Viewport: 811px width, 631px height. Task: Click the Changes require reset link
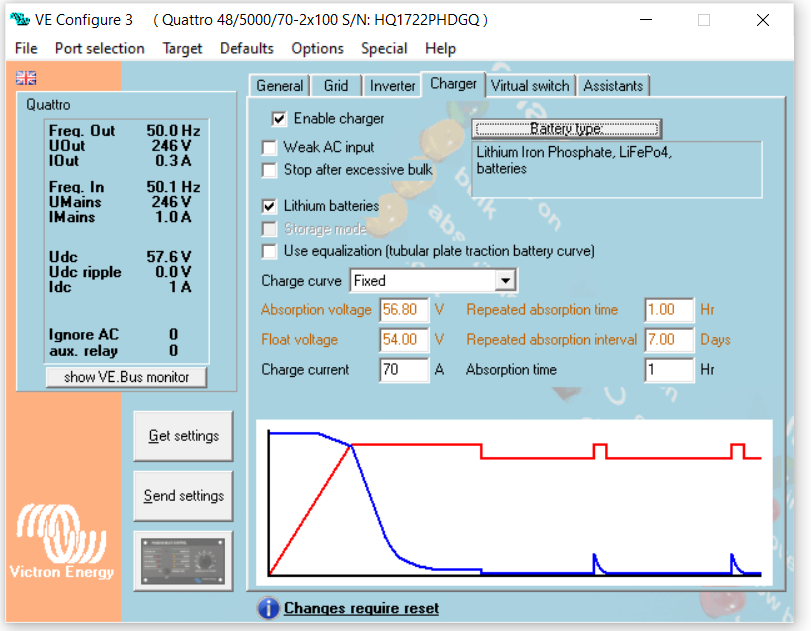(x=361, y=608)
